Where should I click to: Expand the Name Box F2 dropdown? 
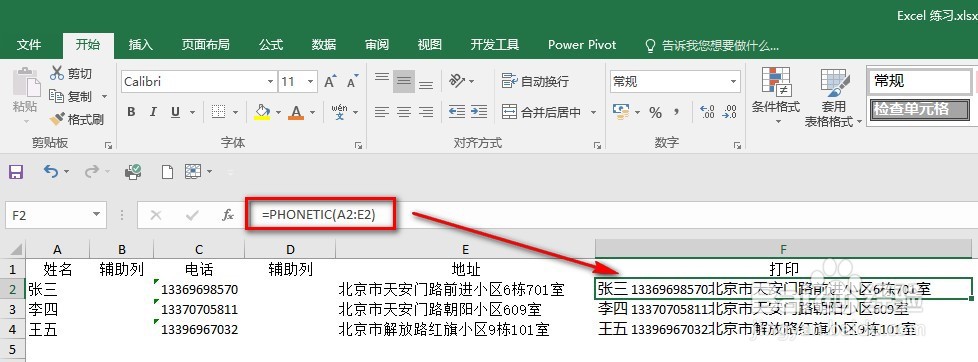(97, 215)
